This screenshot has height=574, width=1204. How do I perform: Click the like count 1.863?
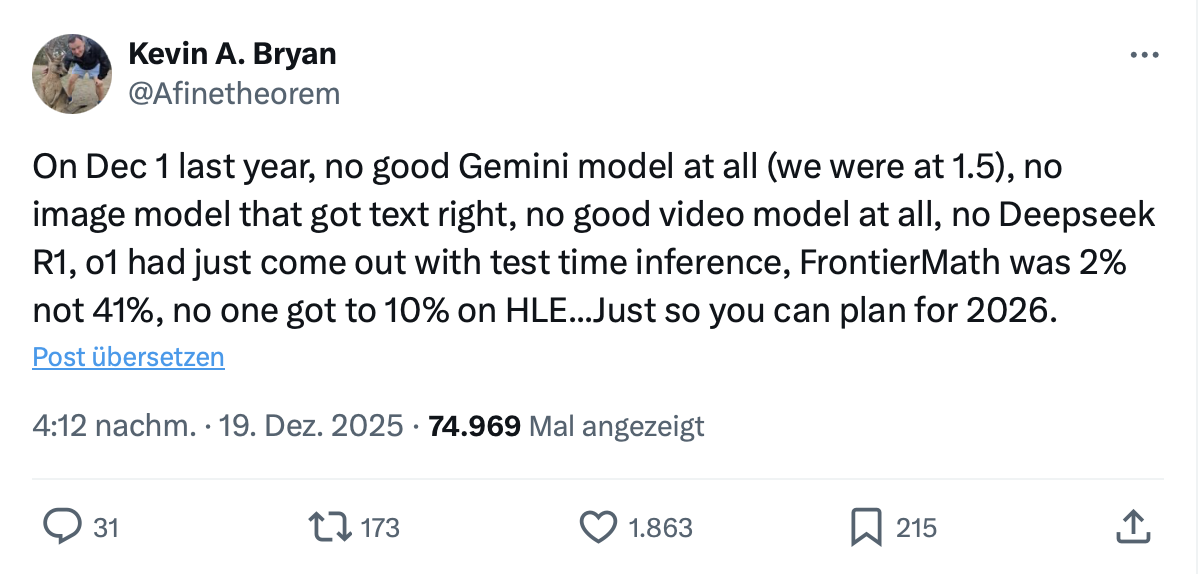[660, 528]
